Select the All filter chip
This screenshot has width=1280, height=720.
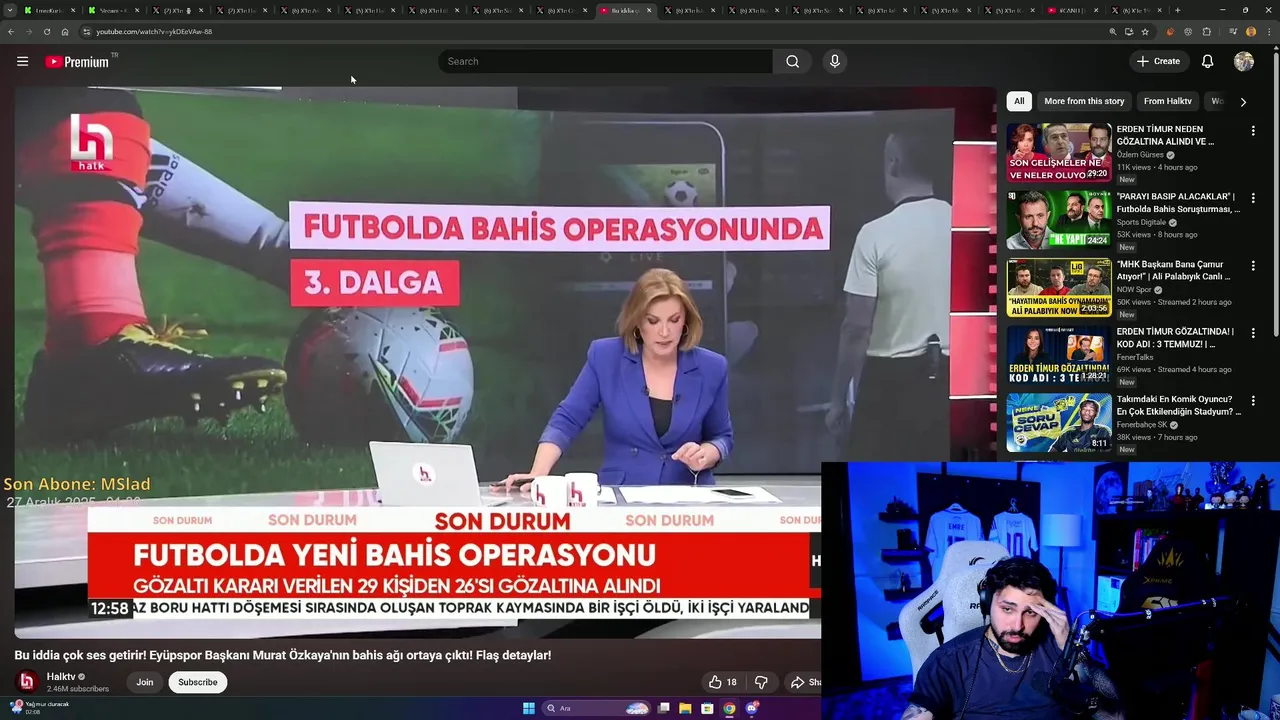tap(1019, 101)
